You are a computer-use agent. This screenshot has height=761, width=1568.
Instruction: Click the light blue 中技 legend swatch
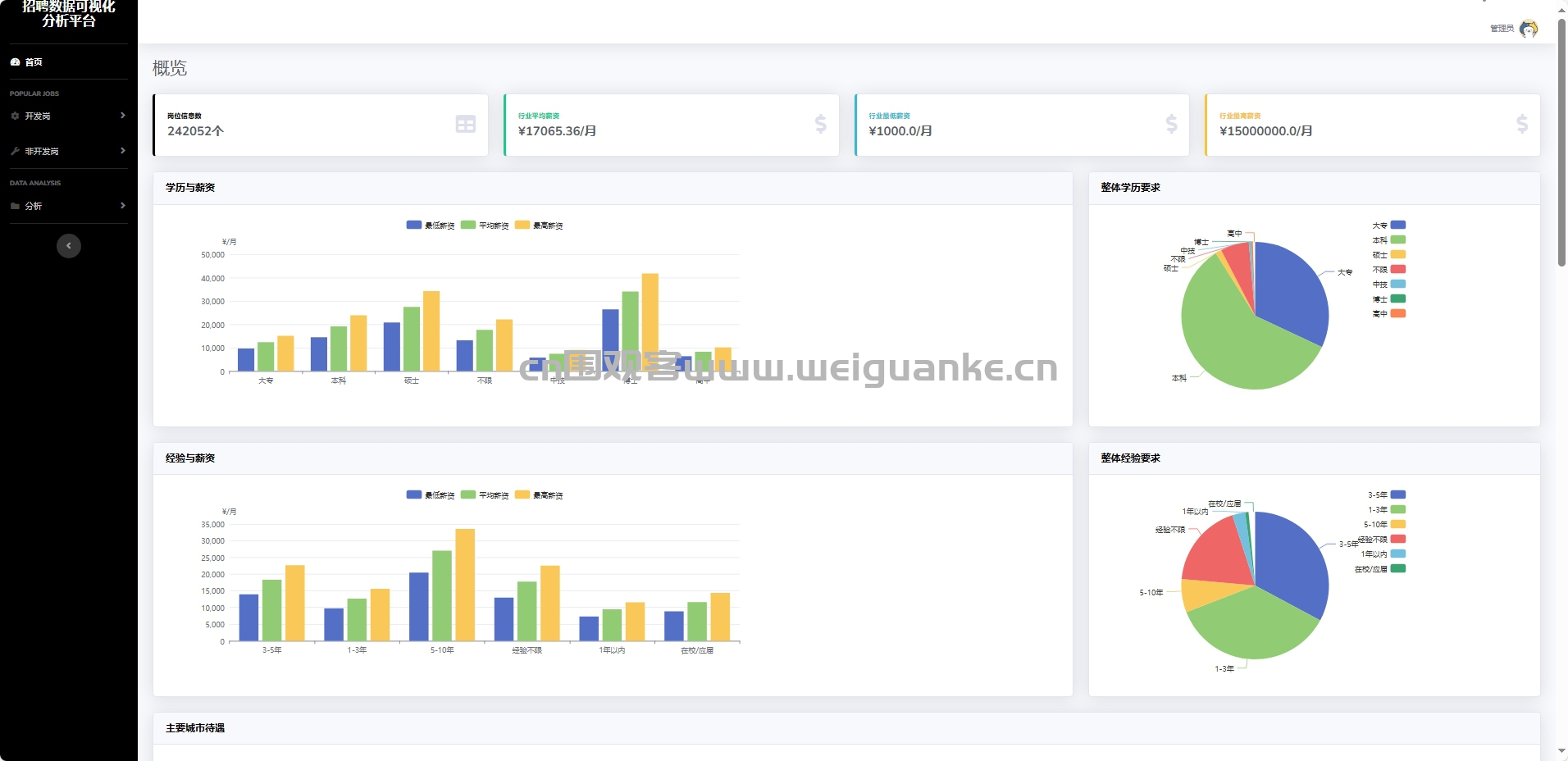click(x=1398, y=284)
